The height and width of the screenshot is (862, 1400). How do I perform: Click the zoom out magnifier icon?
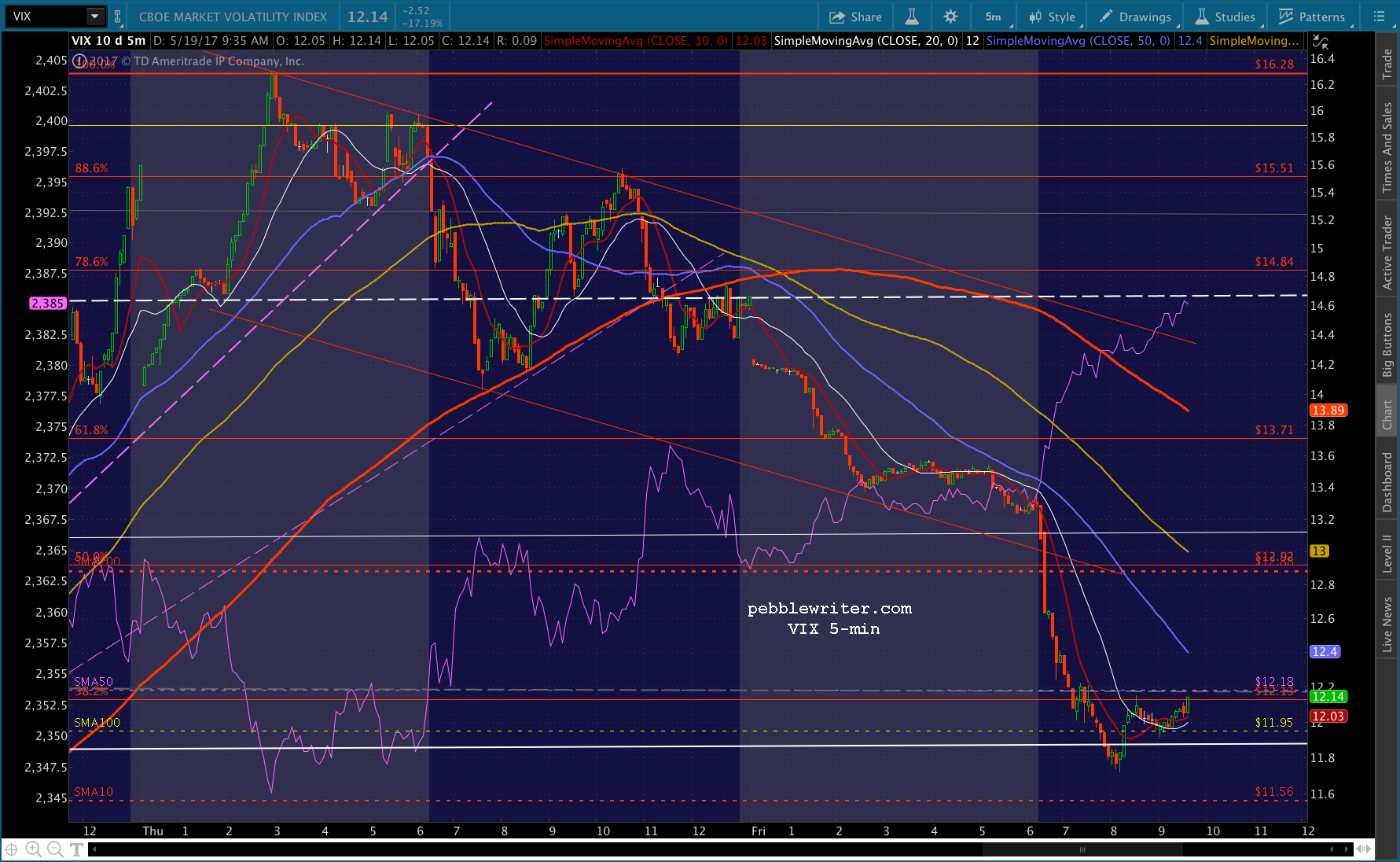(55, 849)
